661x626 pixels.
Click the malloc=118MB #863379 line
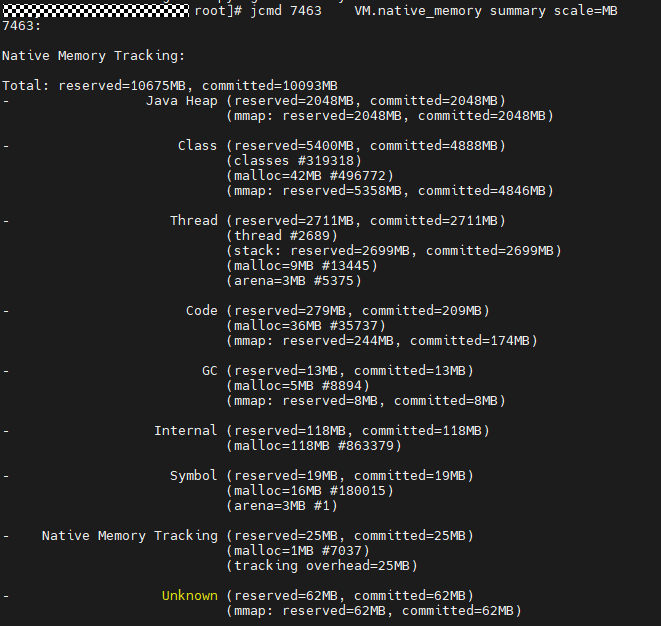tap(314, 445)
